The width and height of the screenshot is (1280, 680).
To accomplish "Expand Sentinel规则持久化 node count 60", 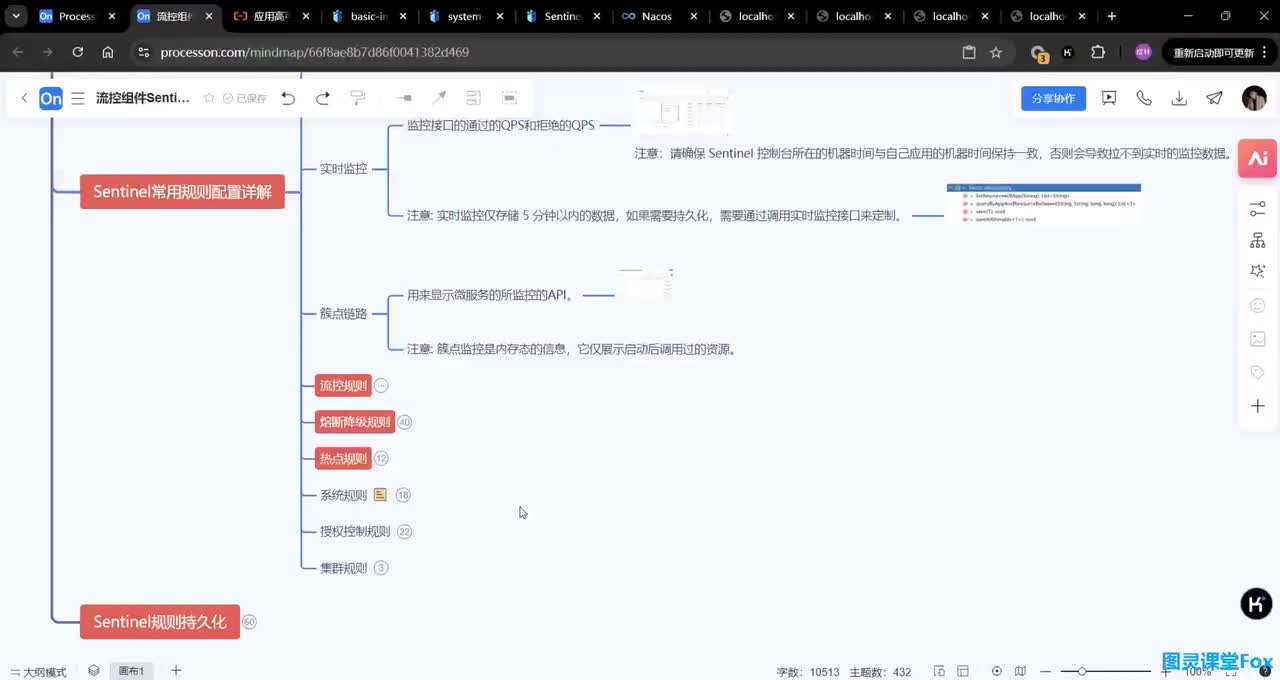I will 249,622.
